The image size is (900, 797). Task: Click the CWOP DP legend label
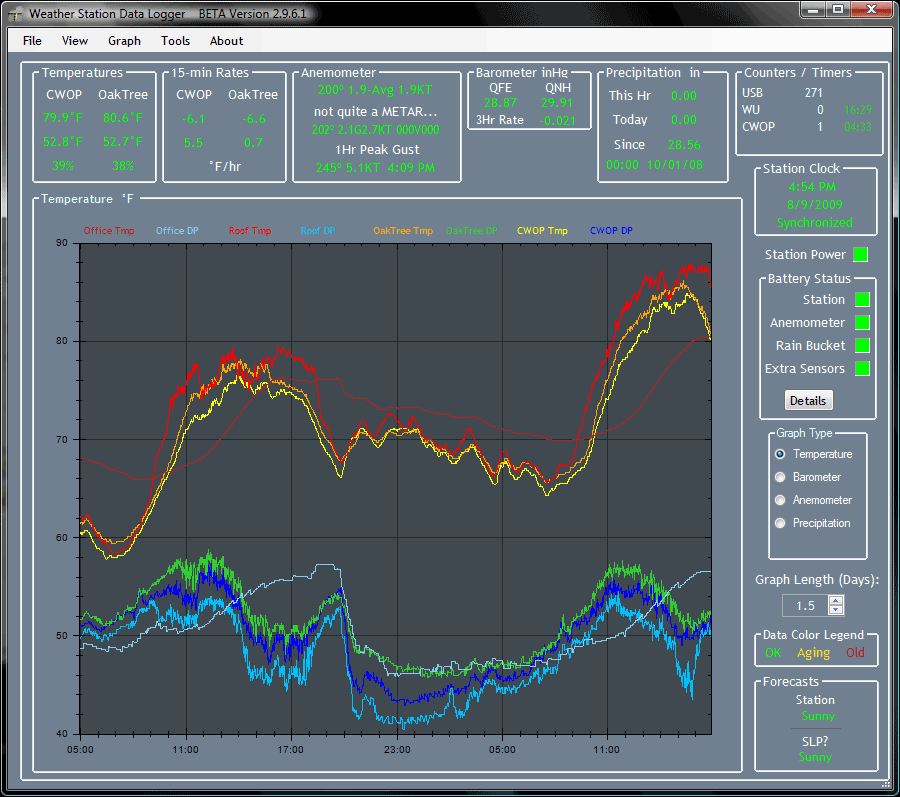point(611,231)
